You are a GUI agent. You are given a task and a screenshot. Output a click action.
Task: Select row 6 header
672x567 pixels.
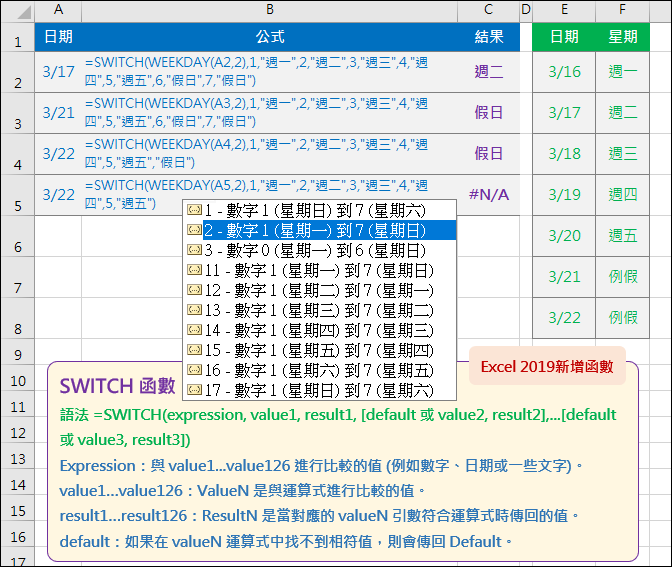18,236
